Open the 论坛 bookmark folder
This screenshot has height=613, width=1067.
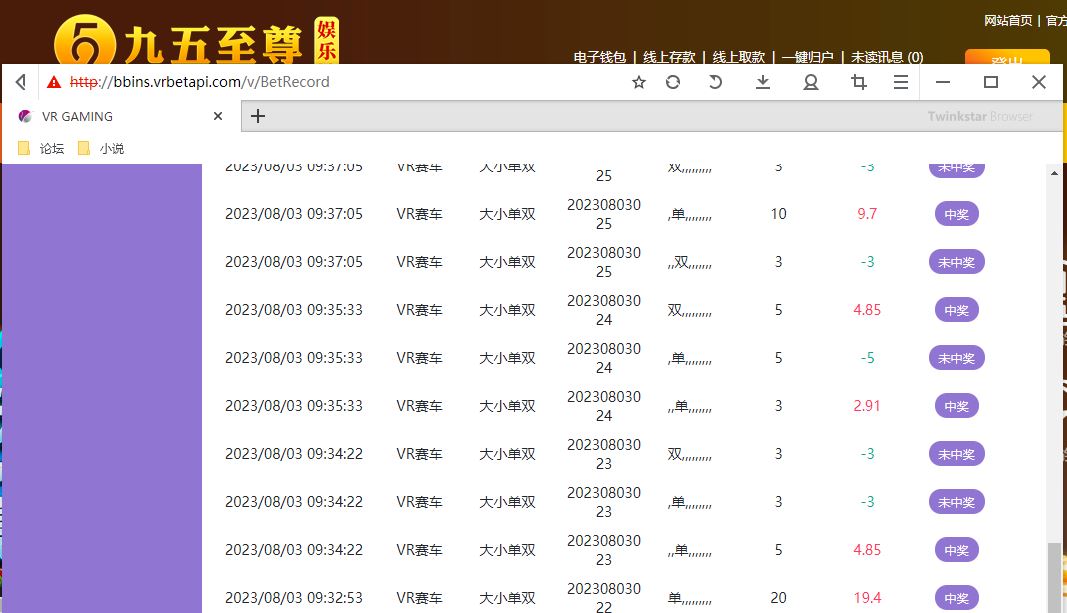coord(42,148)
